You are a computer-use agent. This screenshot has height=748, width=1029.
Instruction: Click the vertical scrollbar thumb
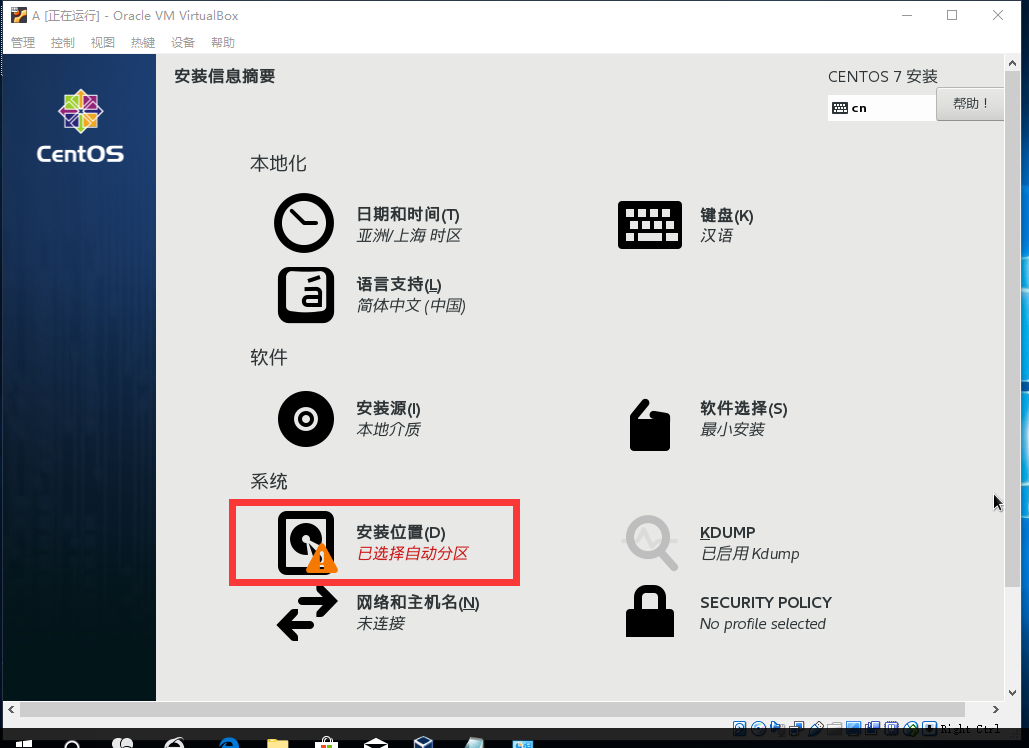[x=1013, y=328]
